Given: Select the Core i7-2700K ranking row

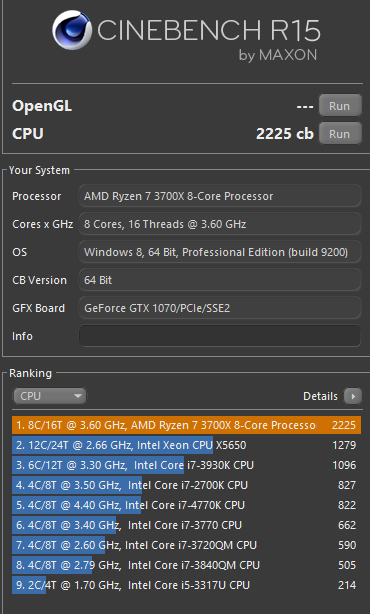Looking at the screenshot, I should click(186, 485).
